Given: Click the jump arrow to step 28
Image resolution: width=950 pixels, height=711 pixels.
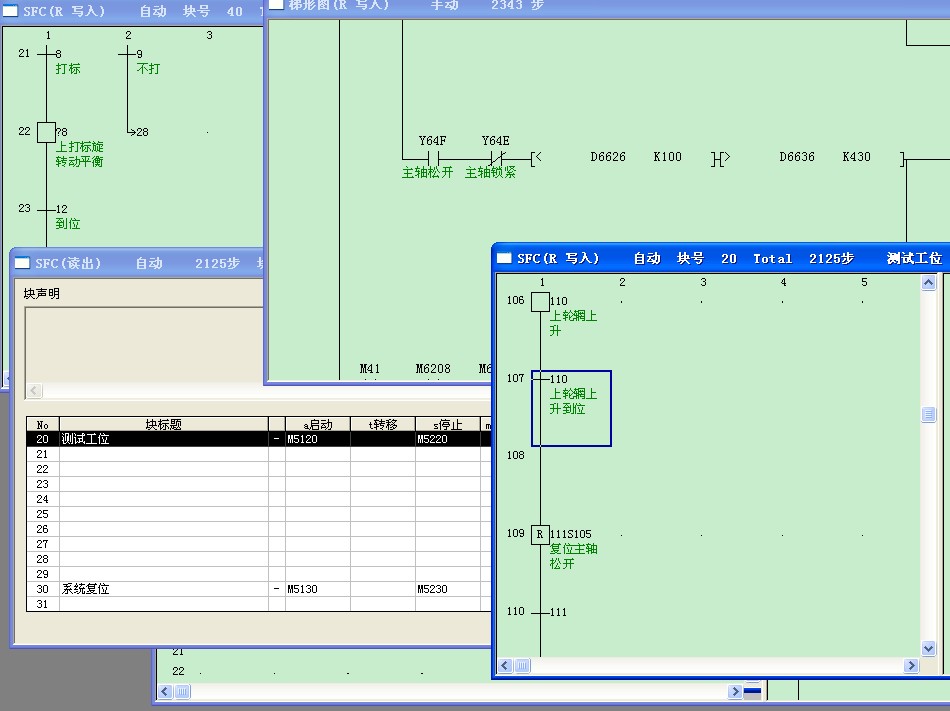Looking at the screenshot, I should (x=130, y=132).
